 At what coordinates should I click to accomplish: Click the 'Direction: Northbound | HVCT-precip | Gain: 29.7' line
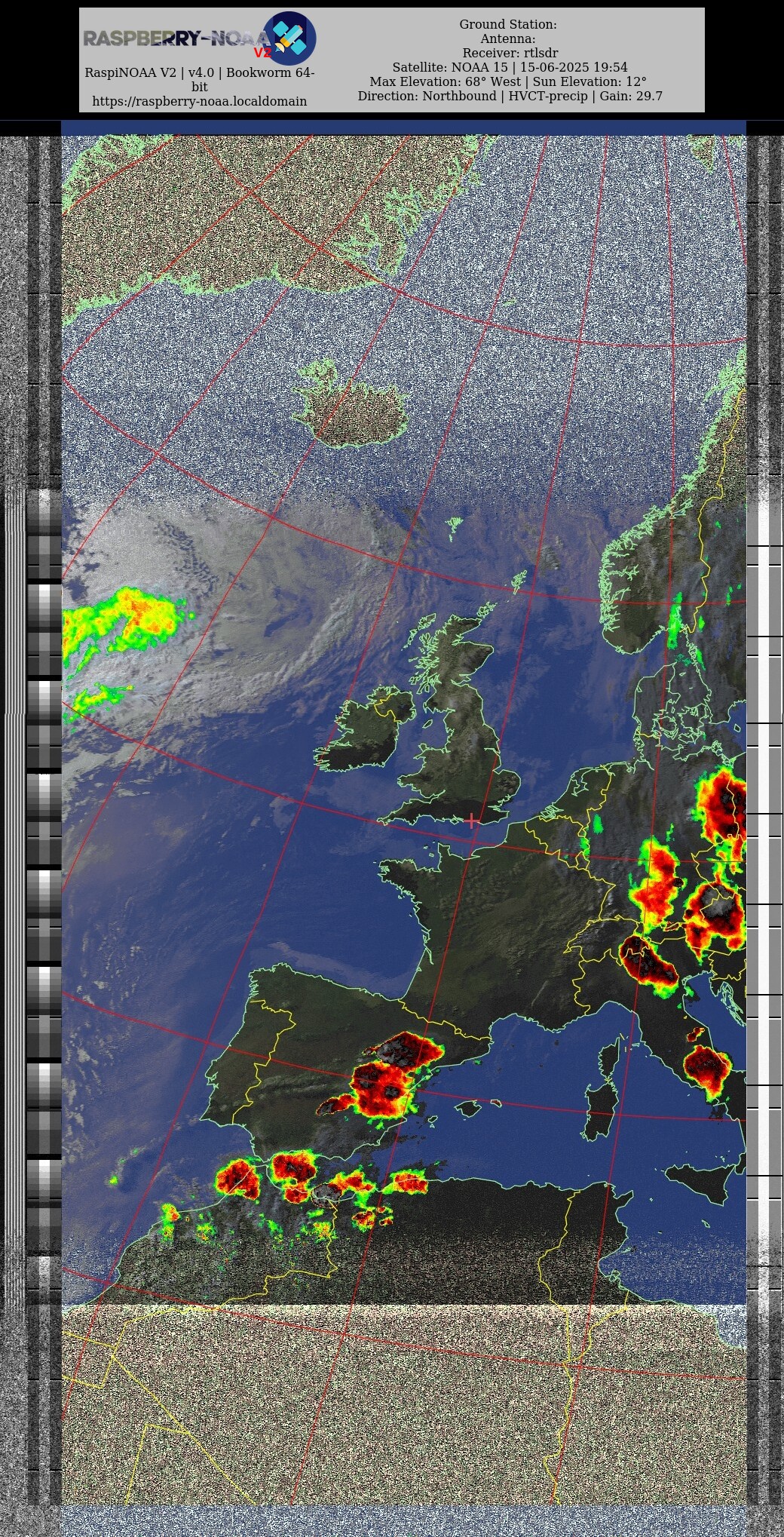pos(510,96)
